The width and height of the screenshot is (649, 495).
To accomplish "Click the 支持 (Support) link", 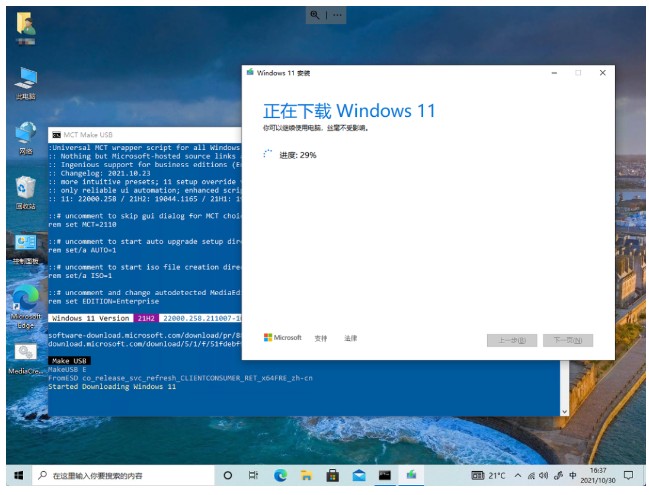I will click(x=320, y=339).
